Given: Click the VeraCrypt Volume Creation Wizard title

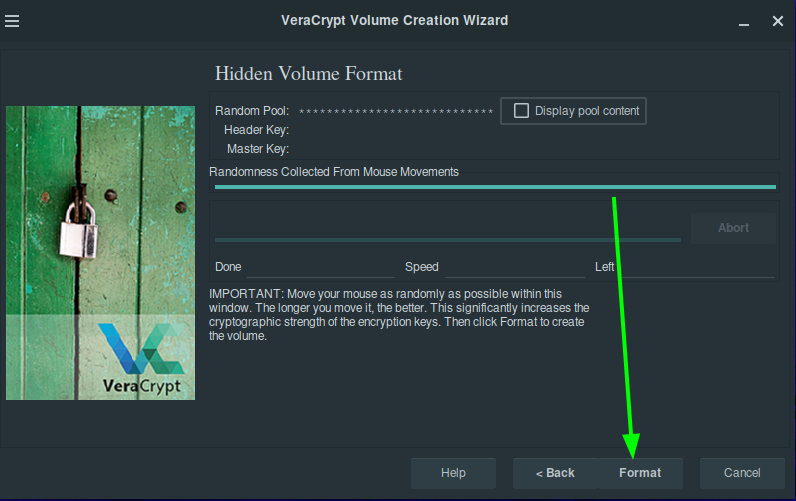Looking at the screenshot, I should pyautogui.click(x=394, y=20).
